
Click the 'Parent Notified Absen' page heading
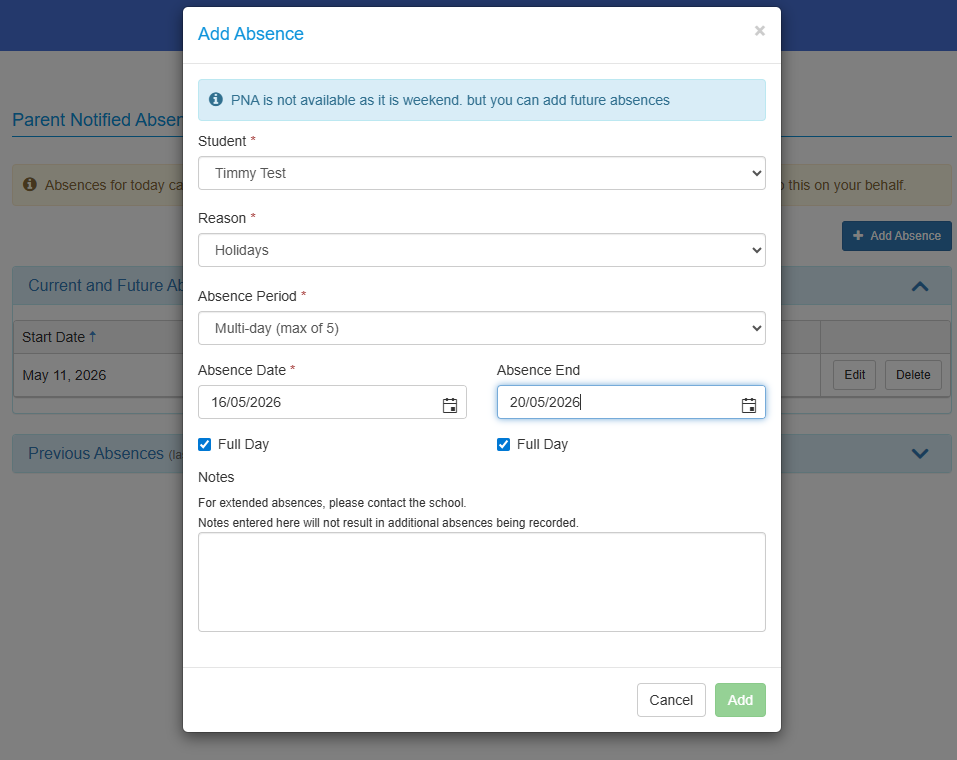[x=98, y=120]
